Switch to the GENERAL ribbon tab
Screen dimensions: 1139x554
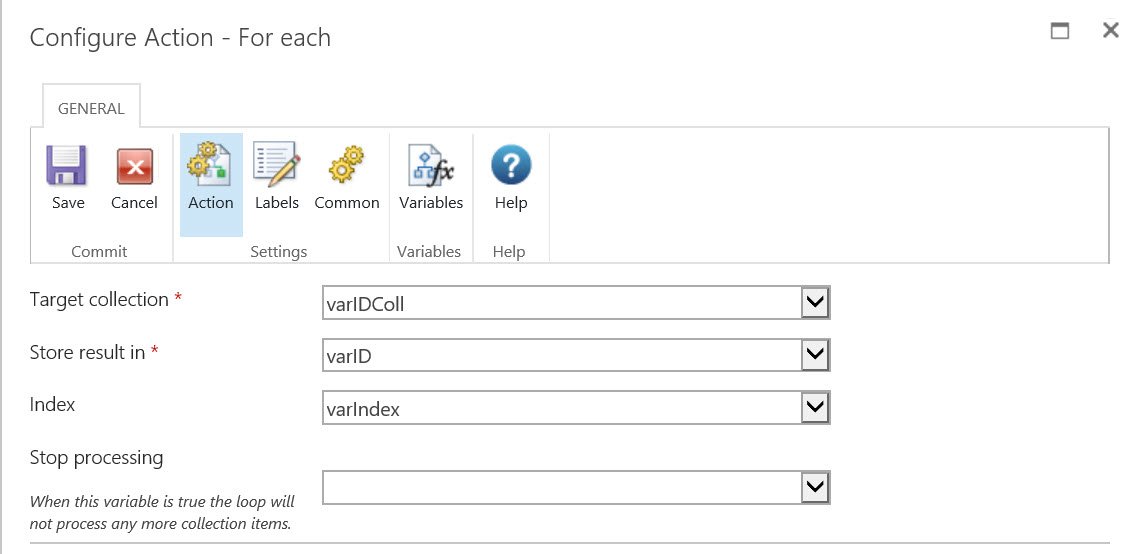tap(91, 109)
